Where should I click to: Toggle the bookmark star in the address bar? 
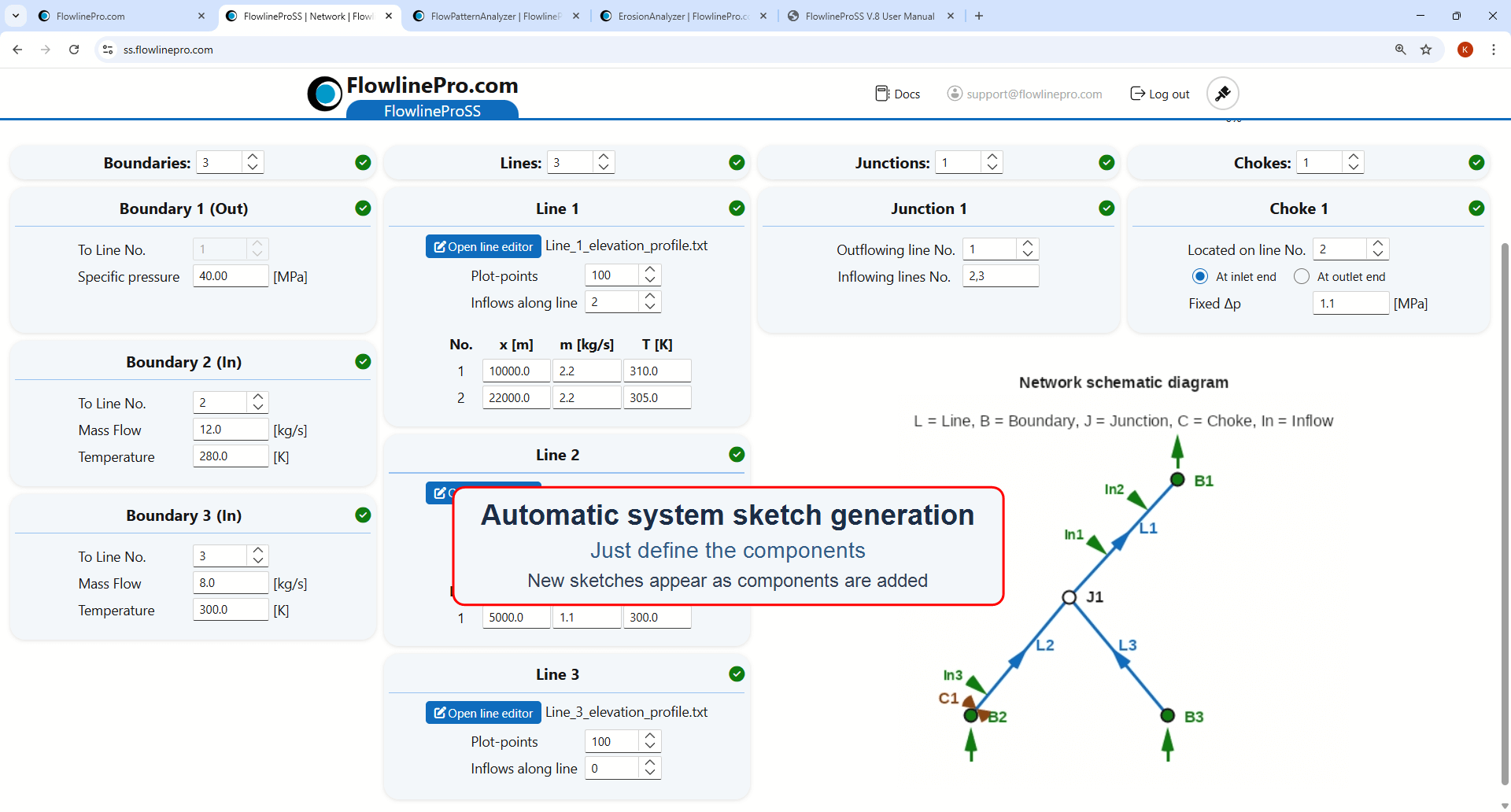1427,49
